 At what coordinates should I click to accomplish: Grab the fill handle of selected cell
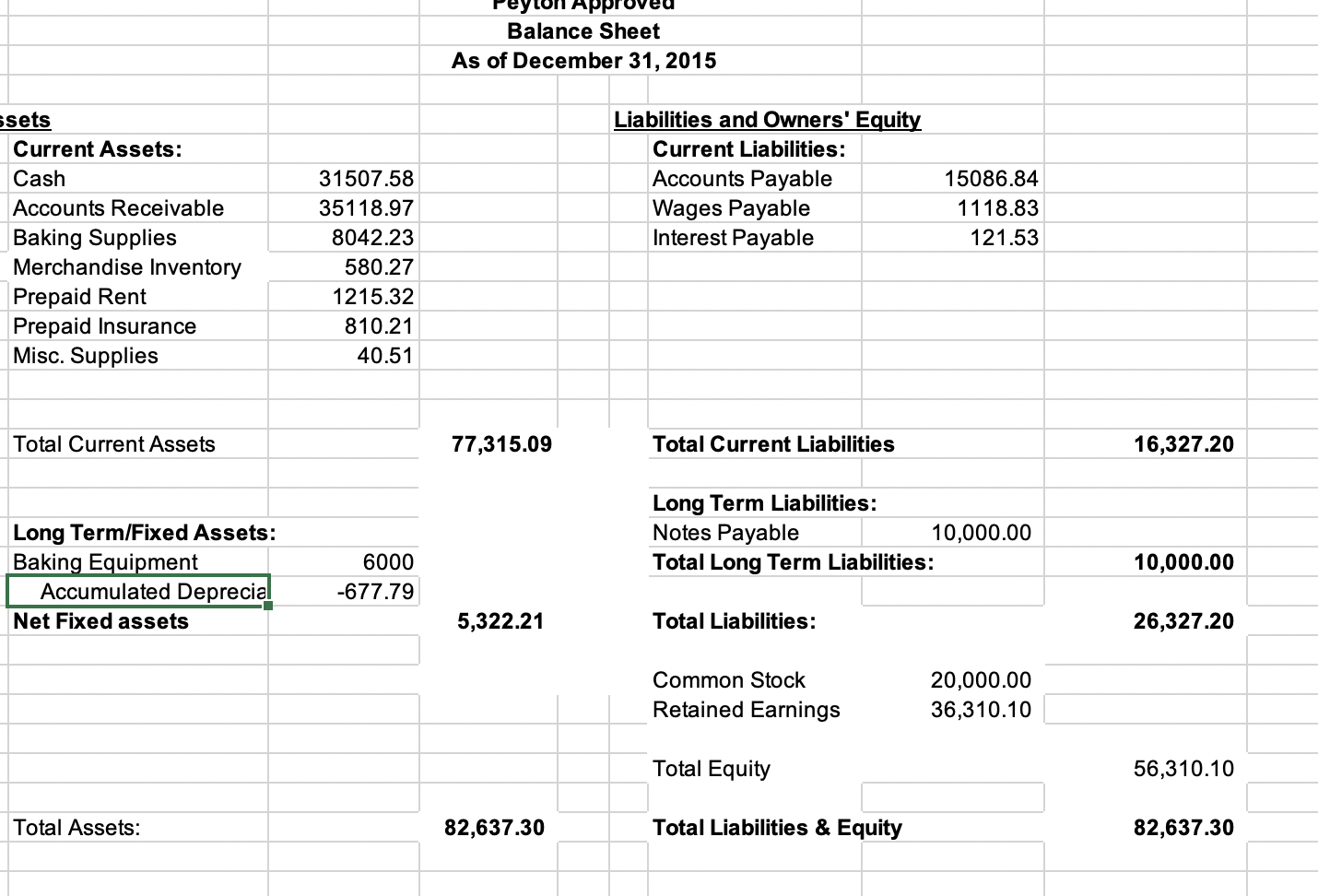pyautogui.click(x=268, y=606)
